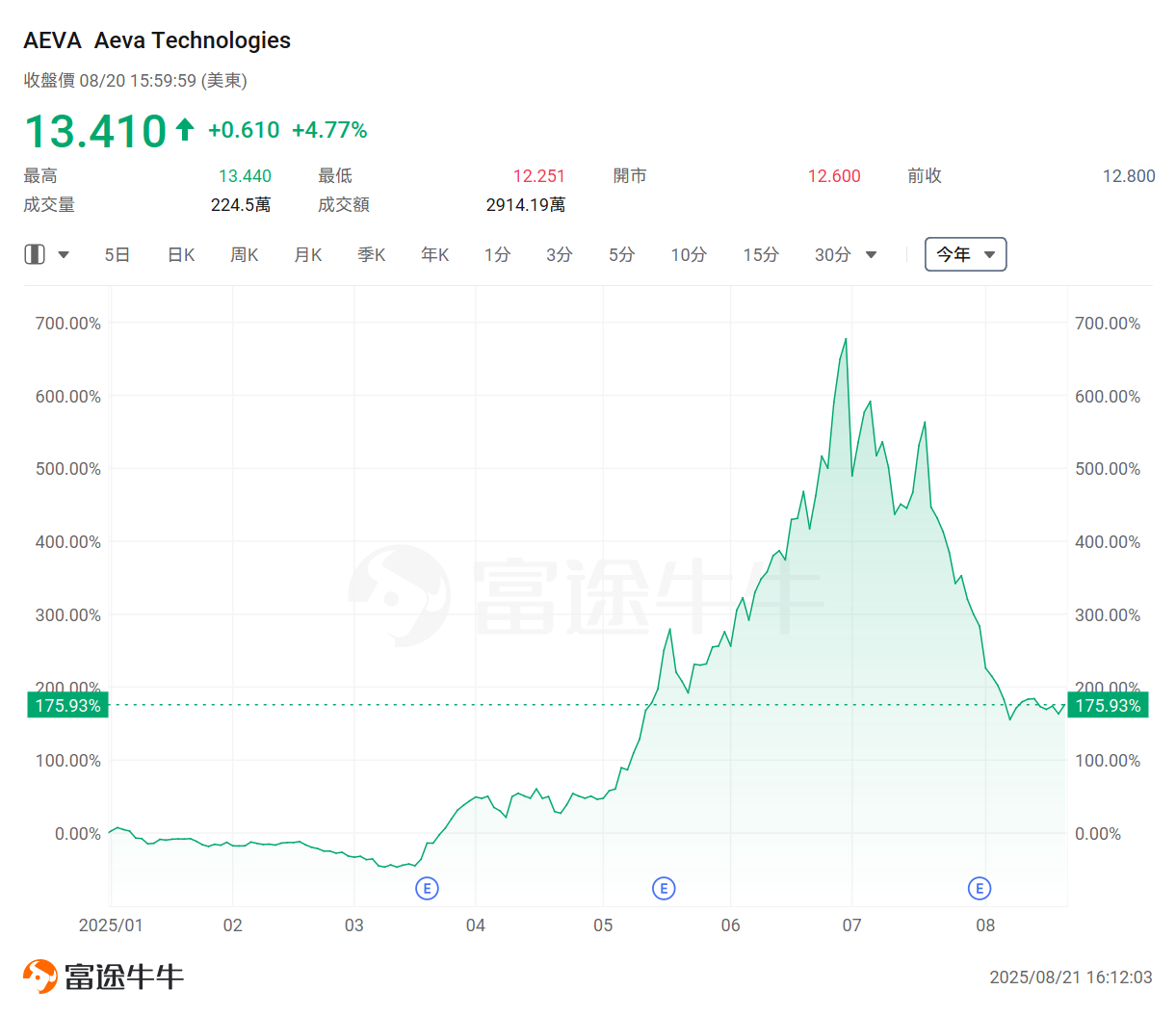This screenshot has width=1176, height=1016.
Task: Click the E earnings marker below May
Action: (x=664, y=888)
